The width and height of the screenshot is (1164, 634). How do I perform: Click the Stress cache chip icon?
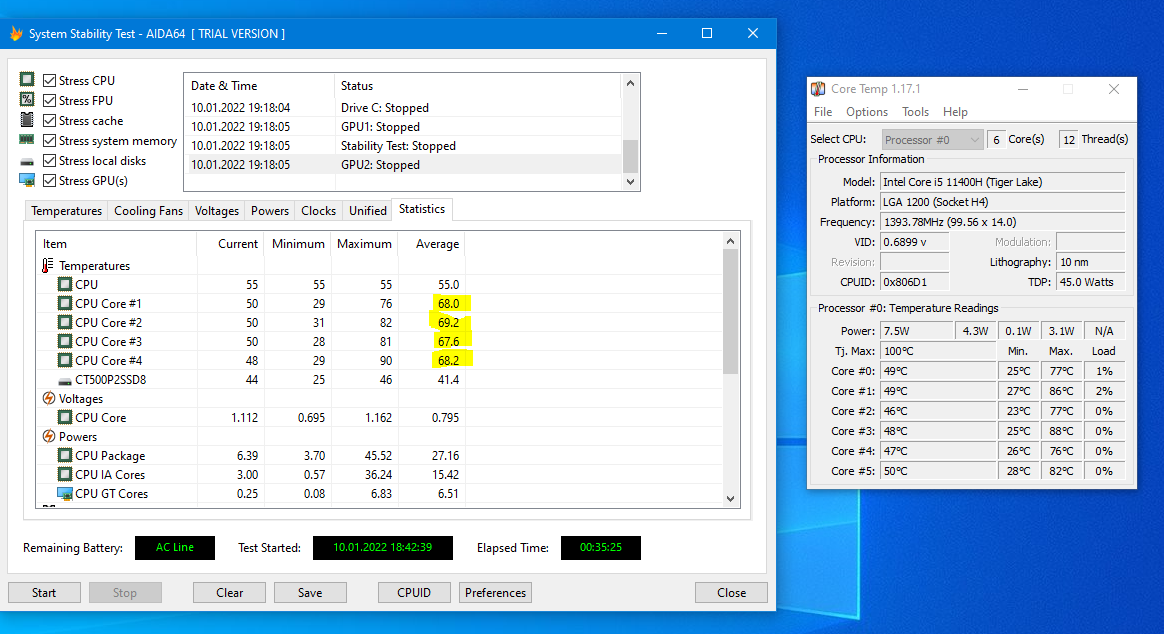27,120
